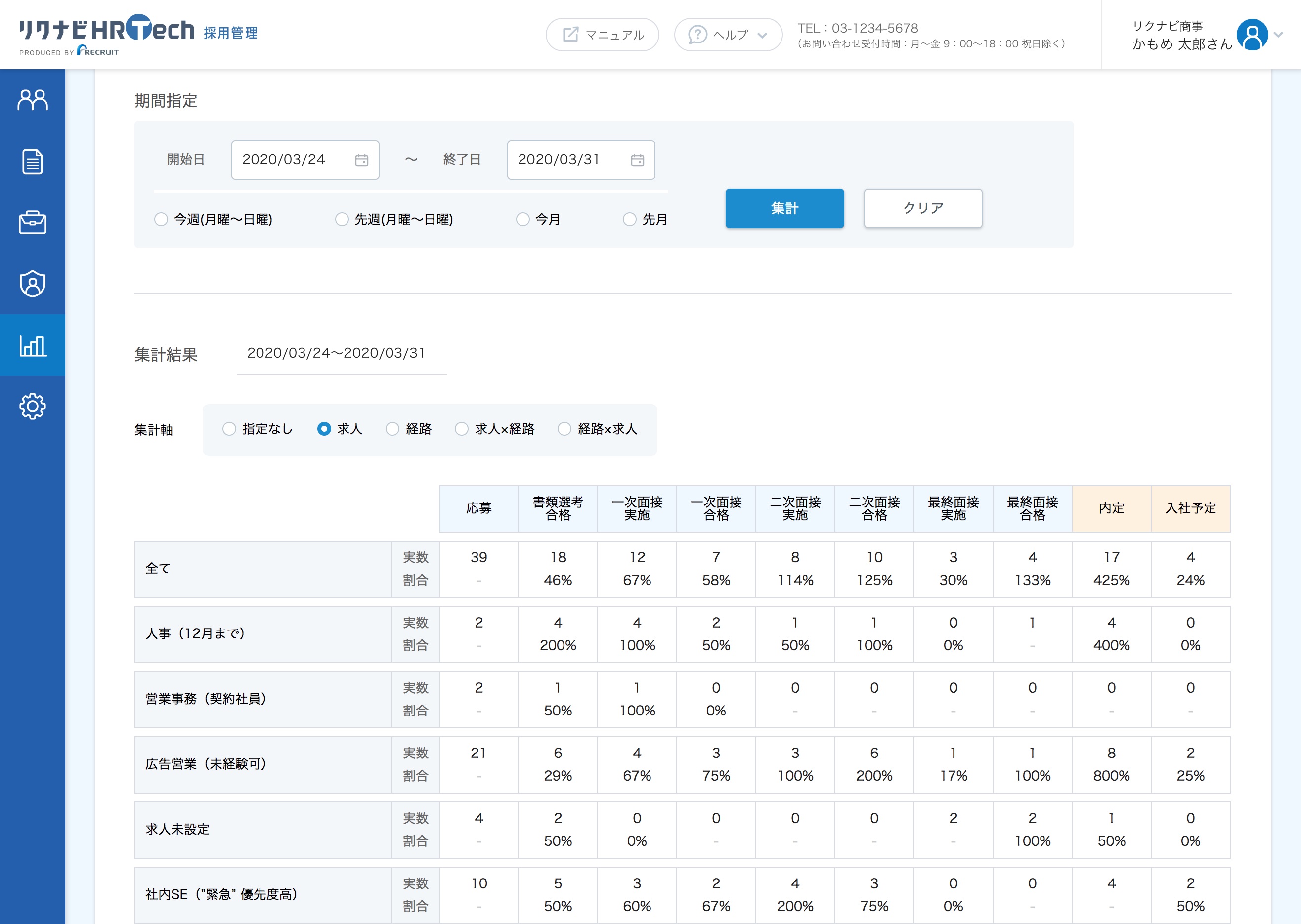Open the briefcase jobs sidebar icon

[x=33, y=222]
